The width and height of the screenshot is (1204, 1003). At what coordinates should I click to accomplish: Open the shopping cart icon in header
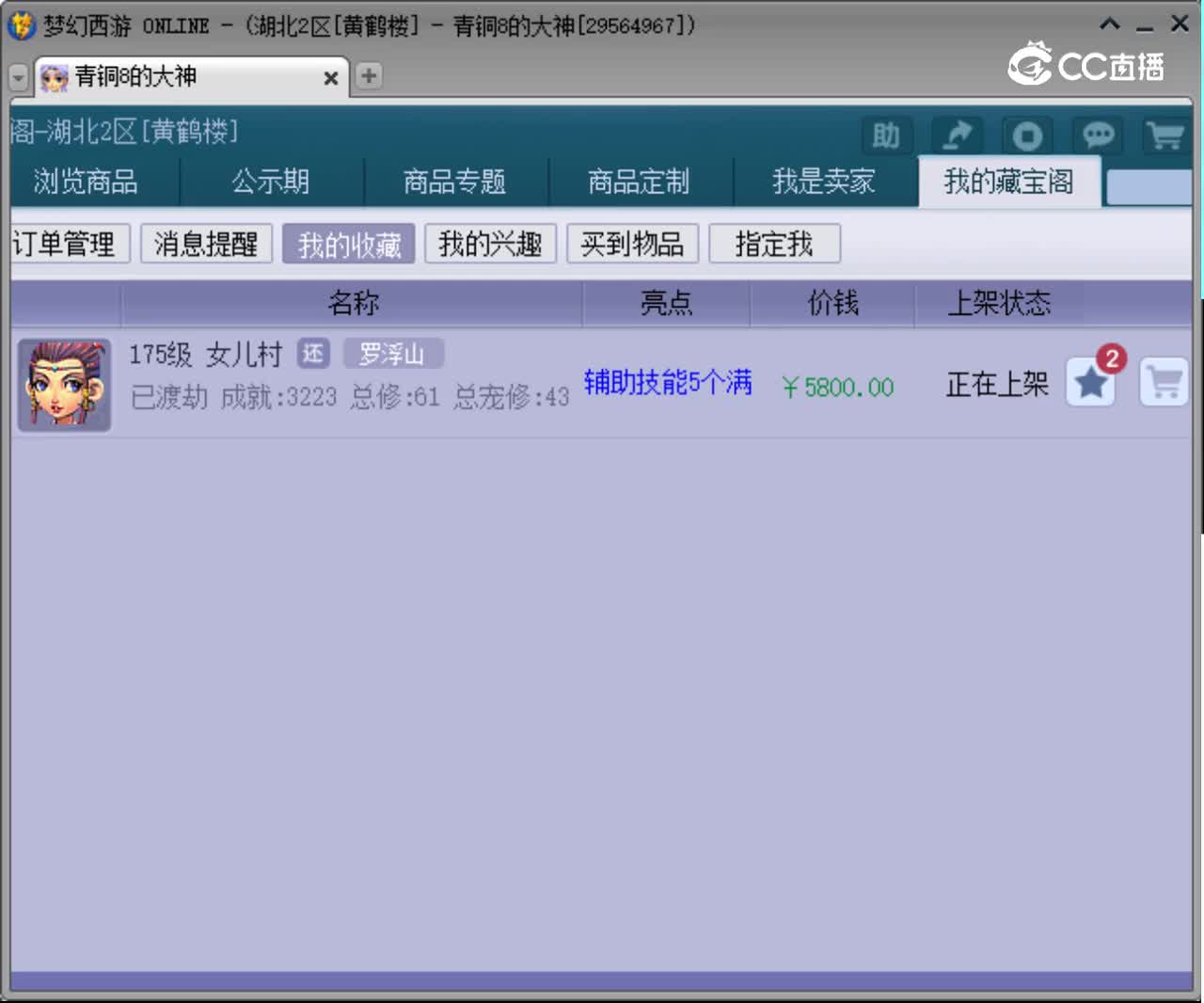[x=1166, y=136]
